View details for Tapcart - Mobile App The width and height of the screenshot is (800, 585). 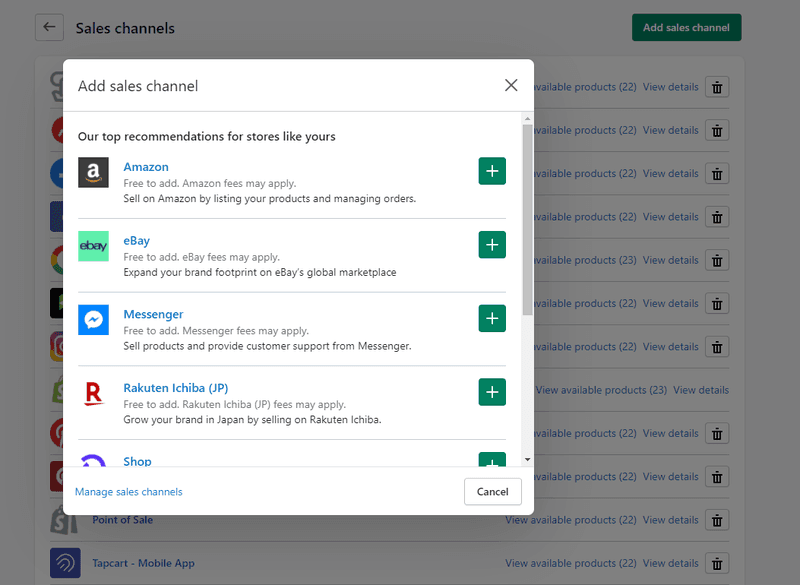coord(670,563)
